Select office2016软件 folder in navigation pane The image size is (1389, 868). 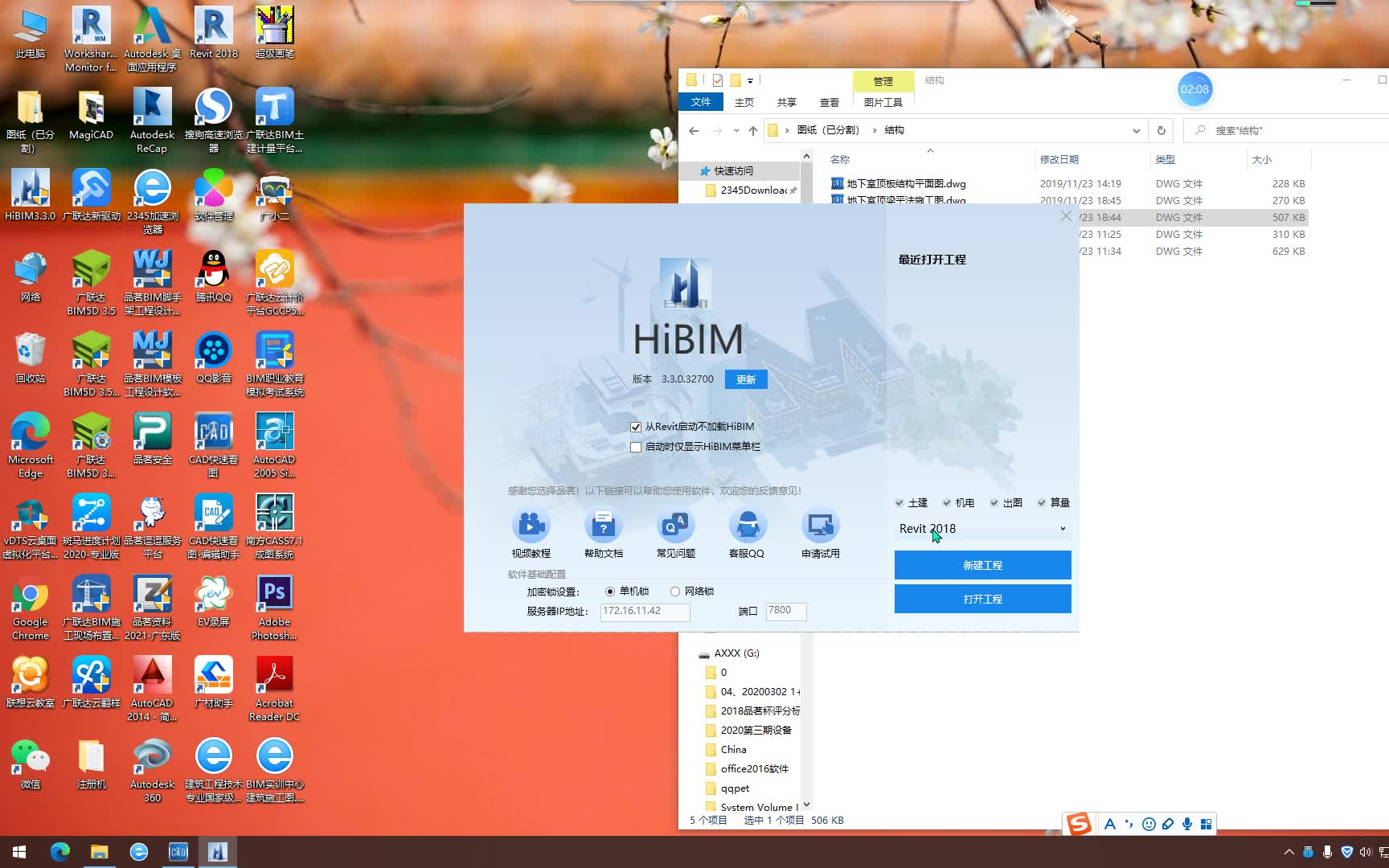click(754, 768)
